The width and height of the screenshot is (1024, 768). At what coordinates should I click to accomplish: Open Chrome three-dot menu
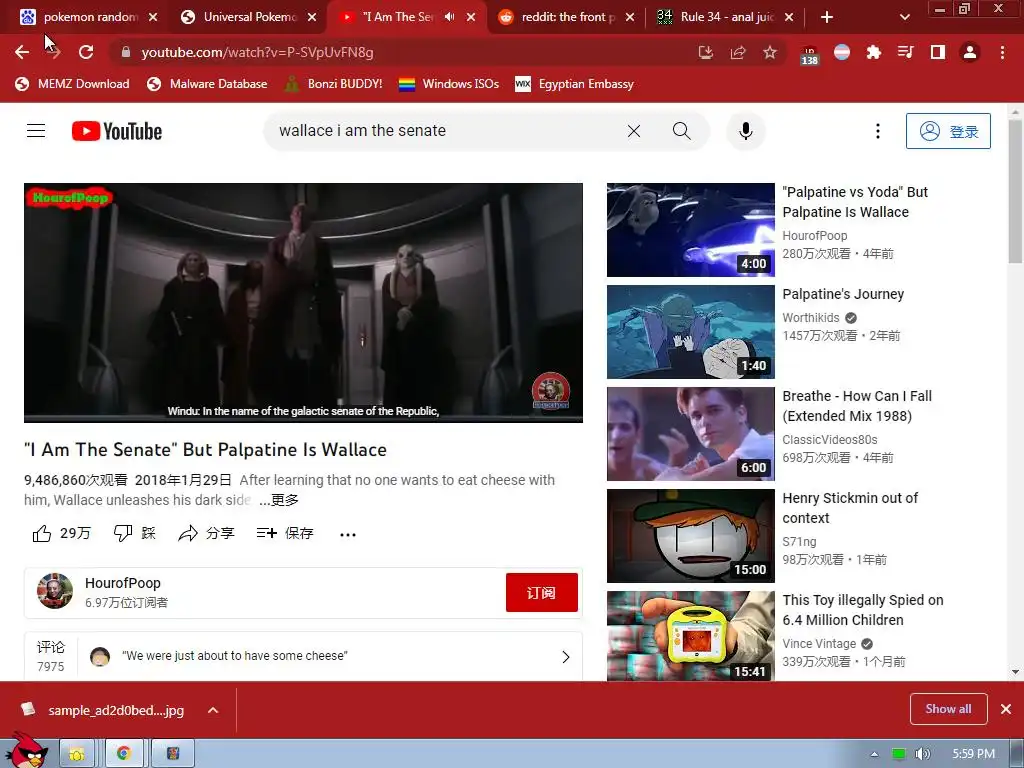(1002, 52)
